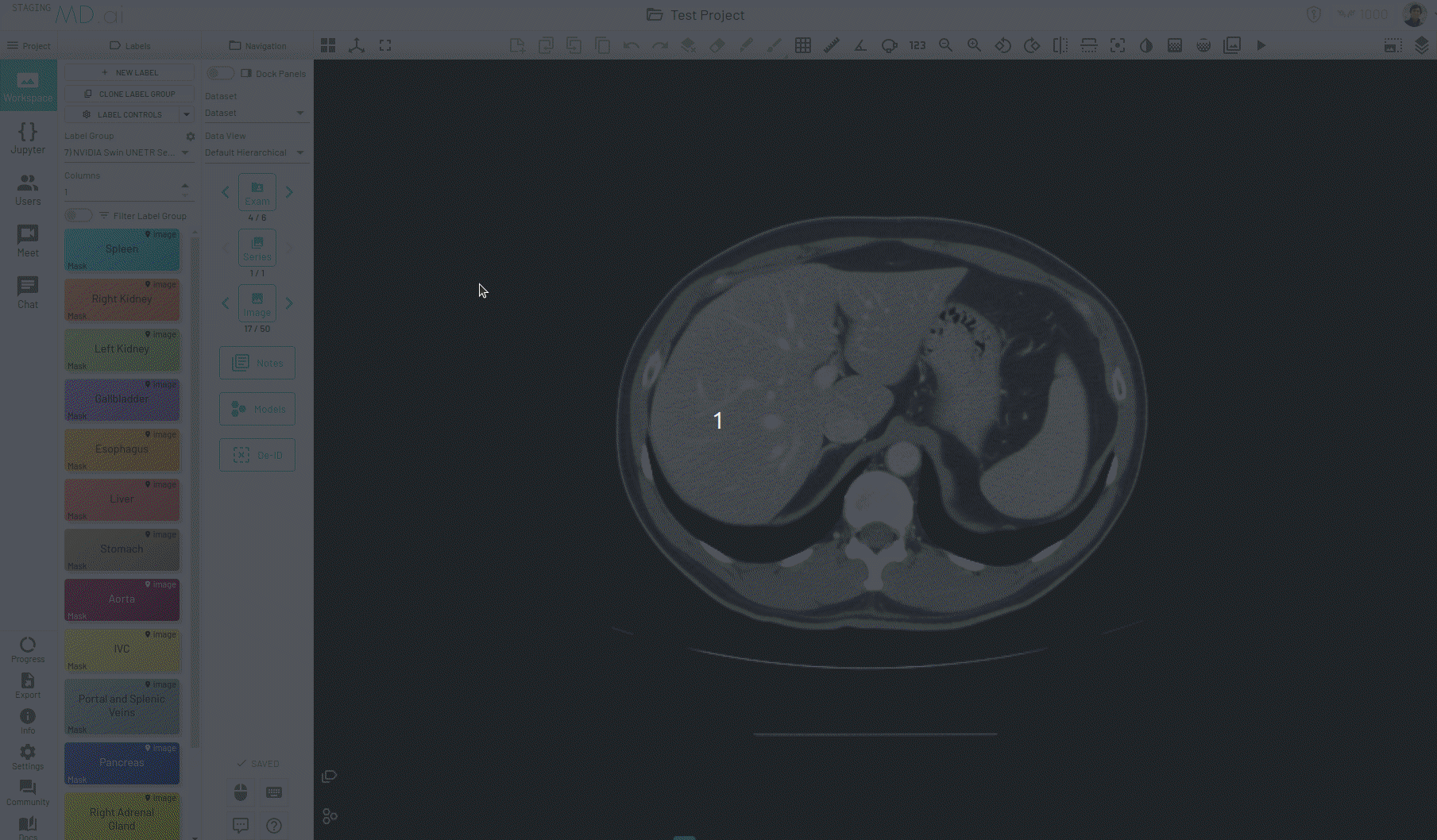Click the NEW LABEL button
The height and width of the screenshot is (840, 1437).
129,72
